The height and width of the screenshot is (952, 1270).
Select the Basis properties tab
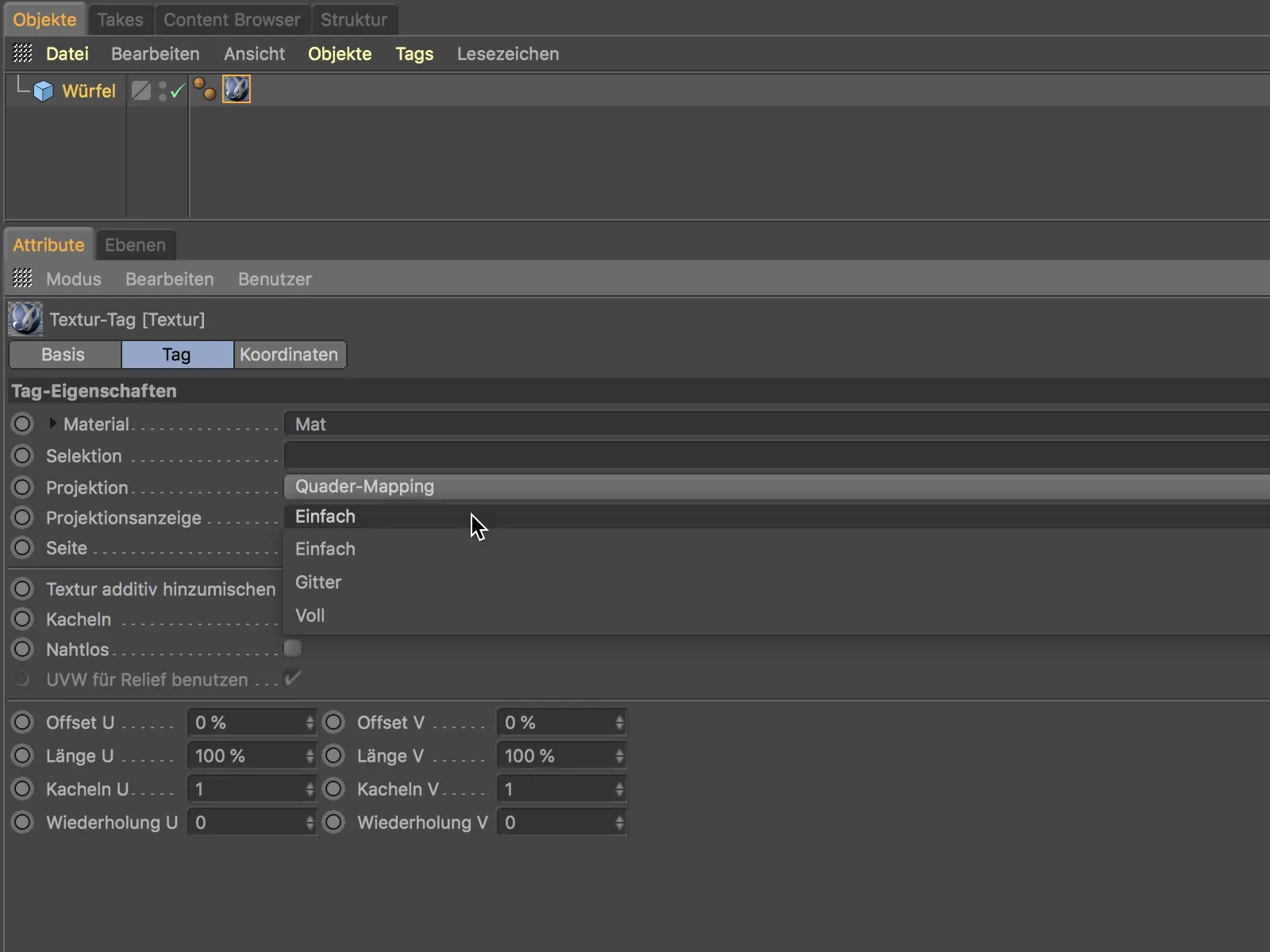click(64, 355)
